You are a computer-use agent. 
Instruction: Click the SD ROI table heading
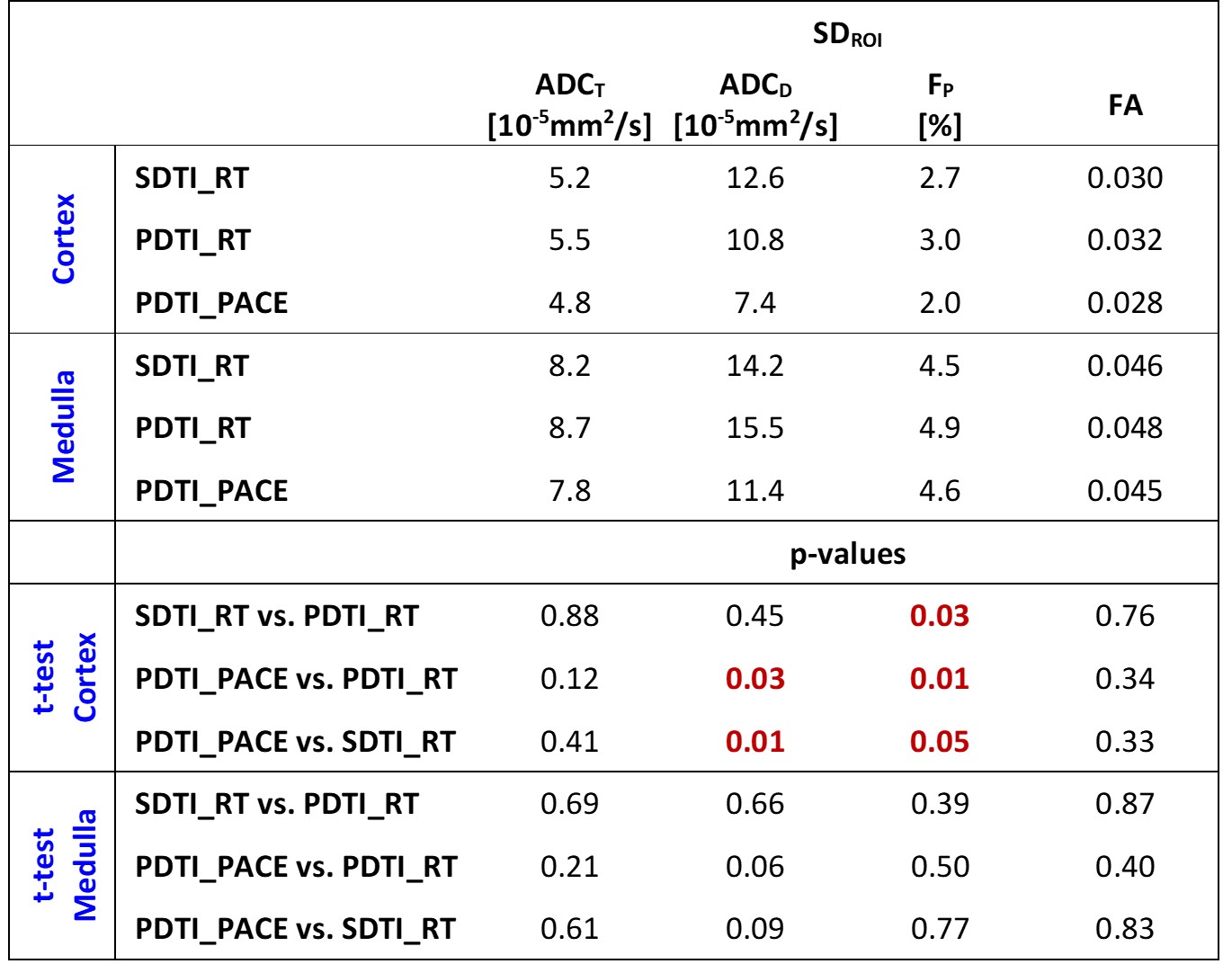[x=846, y=37]
